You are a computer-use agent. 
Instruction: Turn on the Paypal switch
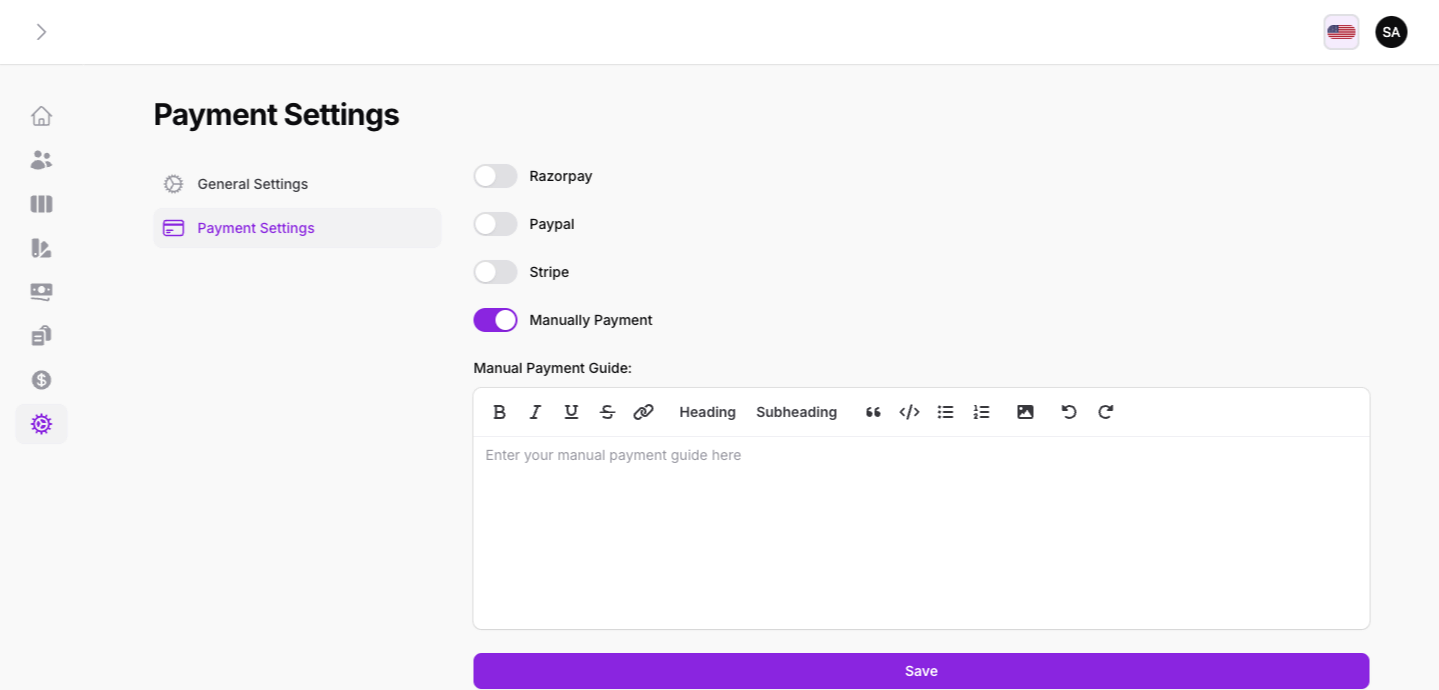click(x=495, y=224)
